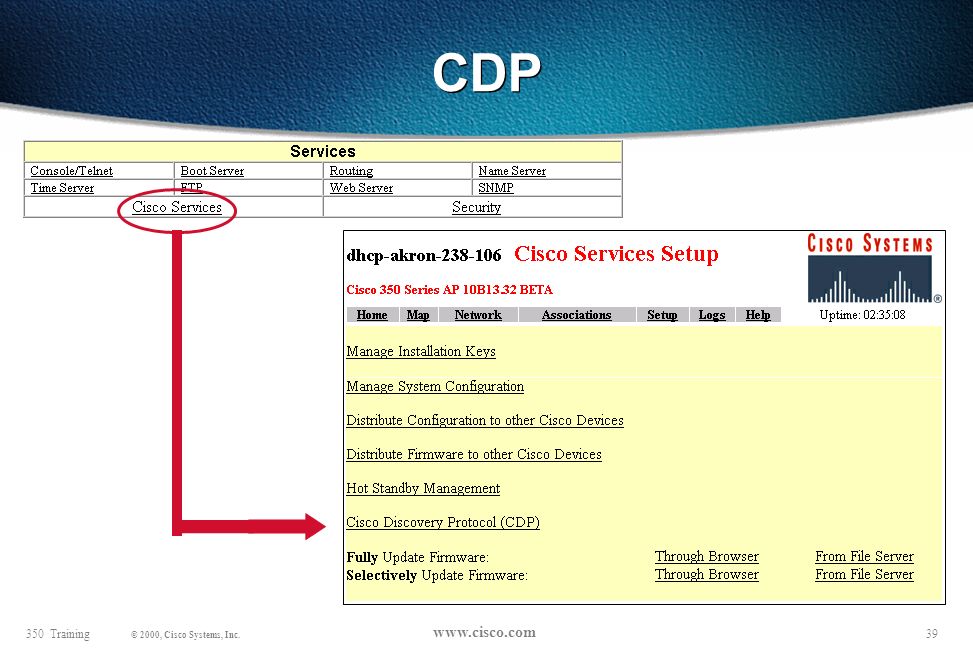The width and height of the screenshot is (973, 648).
Task: Click the 2000 Cisco Systems copyright text
Action: (x=186, y=634)
